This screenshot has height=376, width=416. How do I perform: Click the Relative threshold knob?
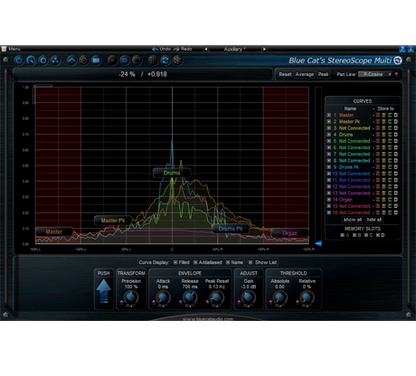(307, 298)
